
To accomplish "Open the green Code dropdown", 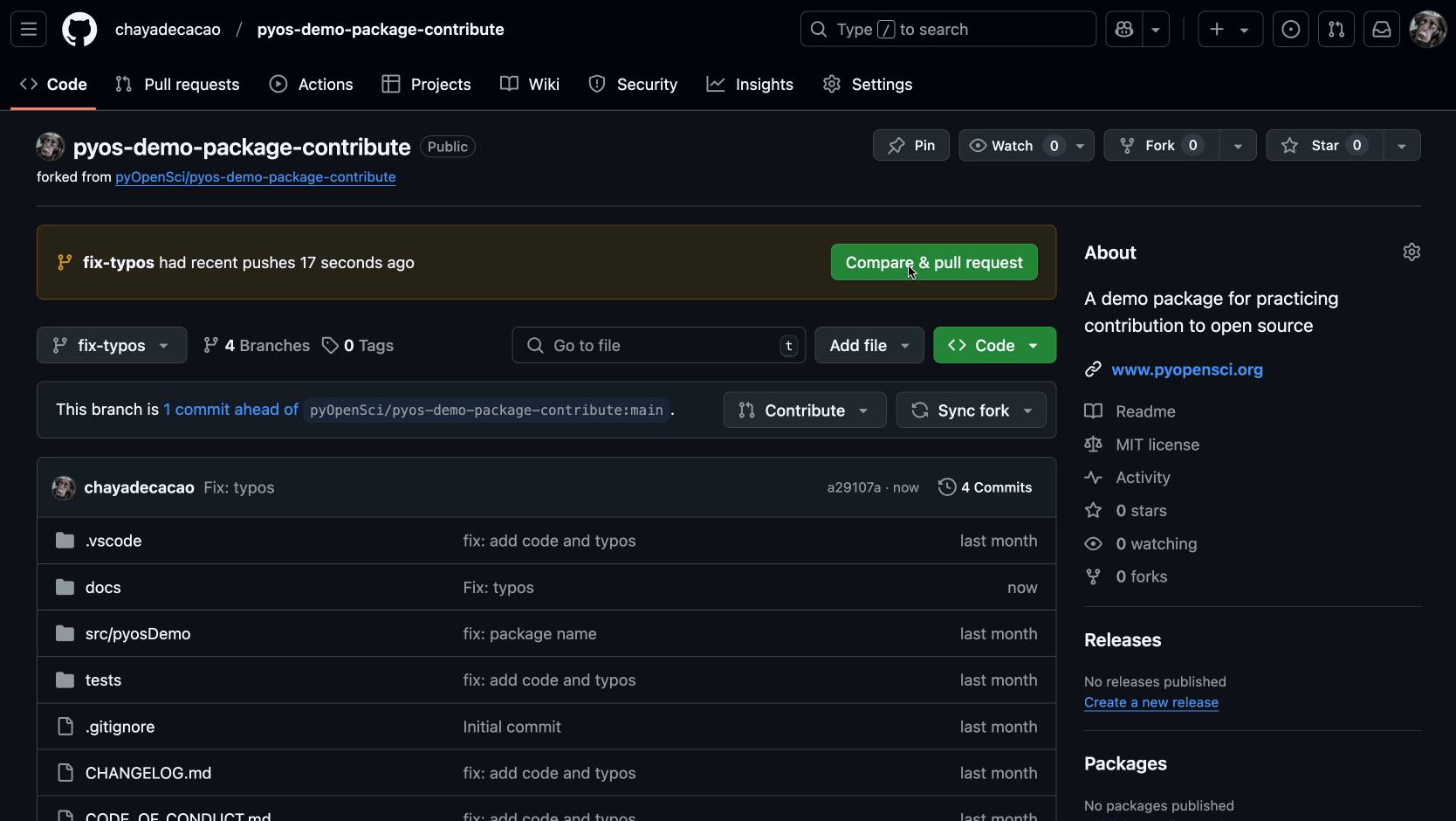I will click(x=995, y=346).
